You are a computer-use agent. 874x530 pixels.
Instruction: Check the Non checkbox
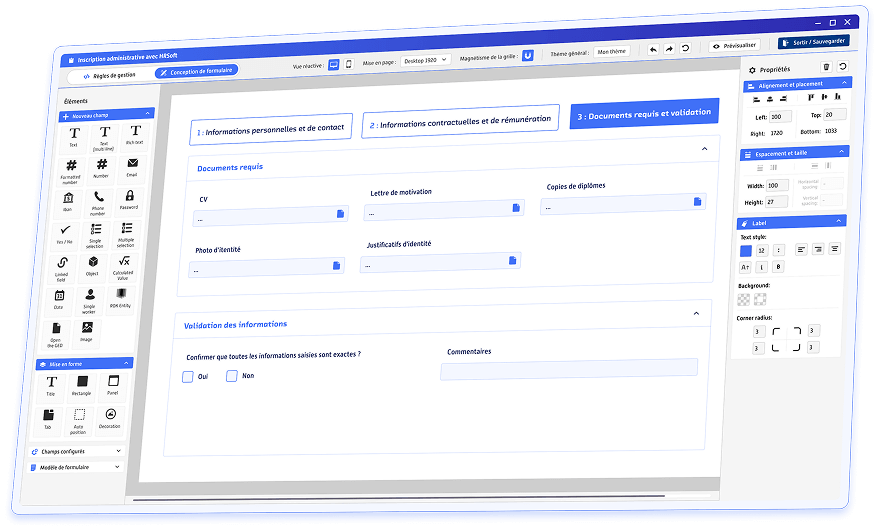(231, 376)
